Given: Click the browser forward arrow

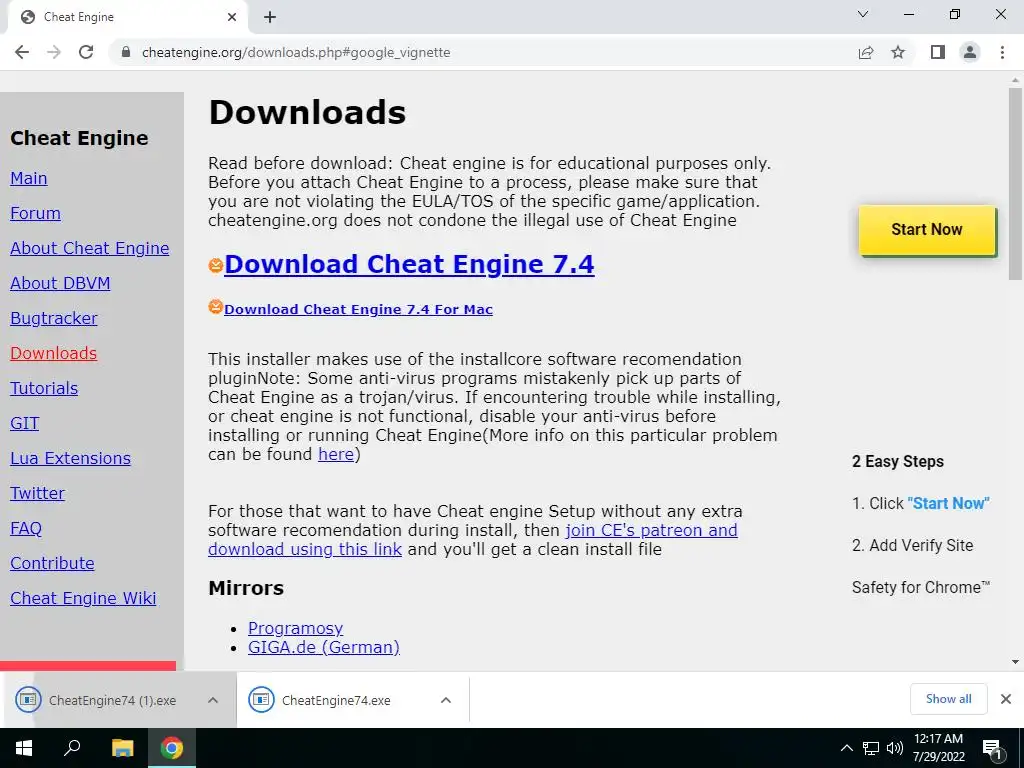Looking at the screenshot, I should [x=54, y=52].
